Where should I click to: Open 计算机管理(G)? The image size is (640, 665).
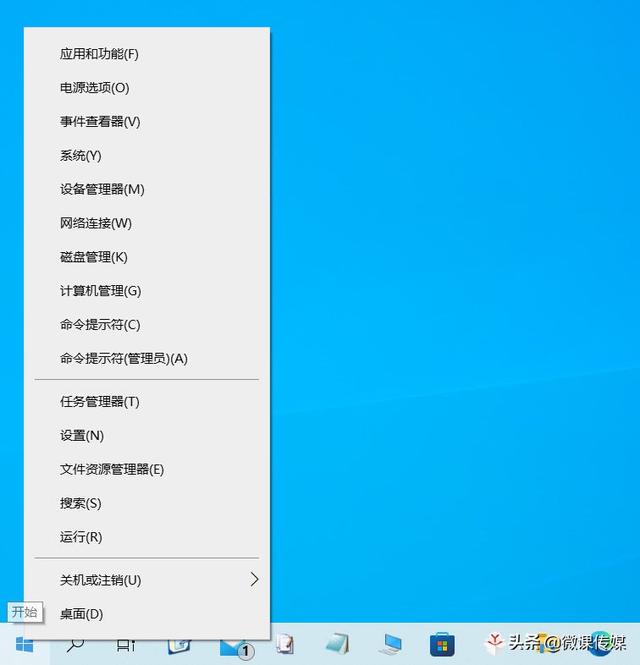pos(147,291)
